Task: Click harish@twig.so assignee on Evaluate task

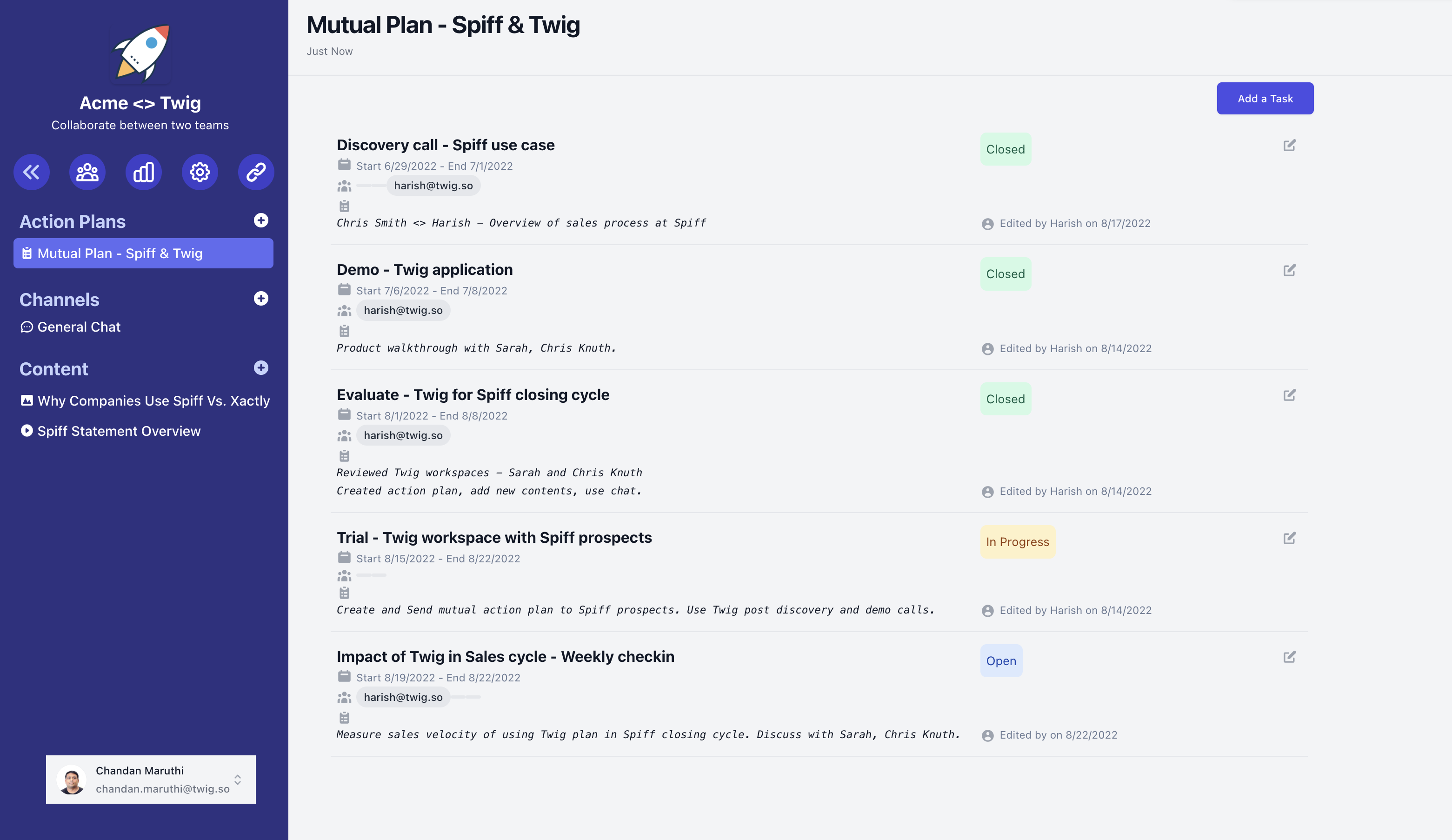Action: (x=403, y=435)
